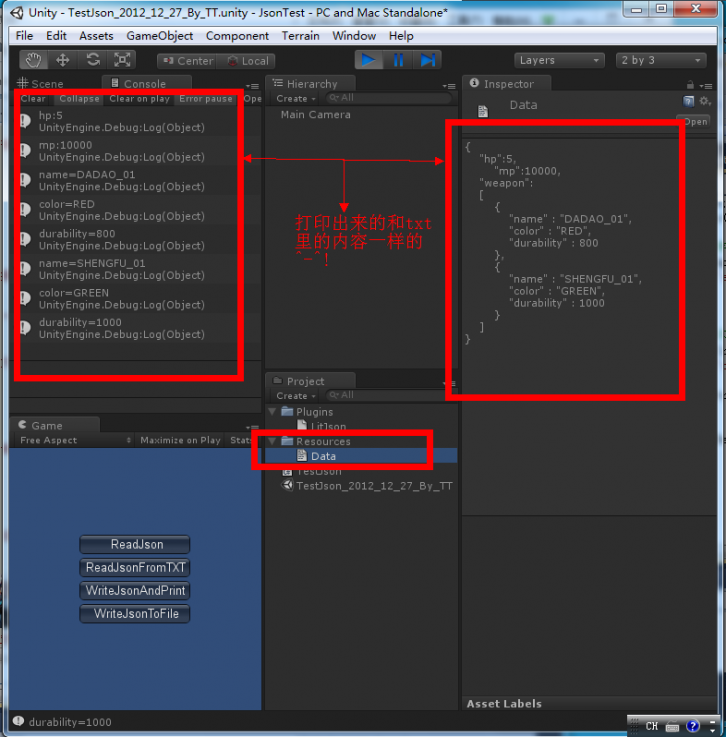Toggle the Inspector lock icon
The height and width of the screenshot is (737, 726).
click(x=690, y=85)
